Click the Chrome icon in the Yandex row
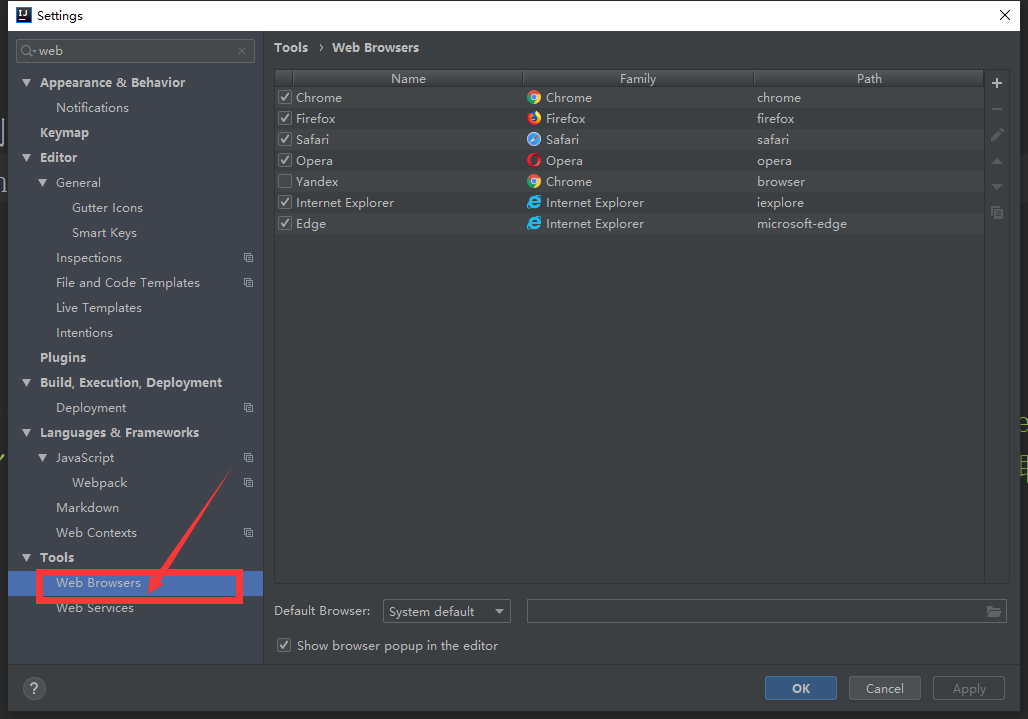This screenshot has width=1028, height=719. (534, 182)
